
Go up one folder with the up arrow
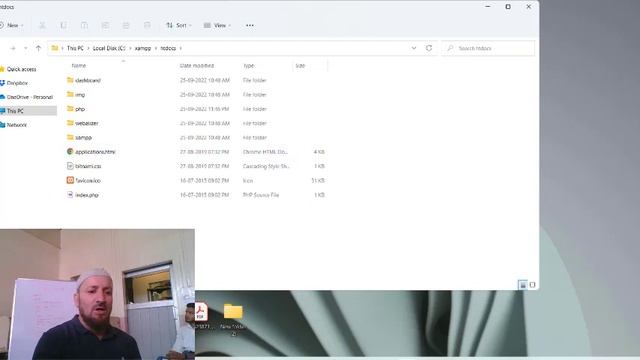tap(38, 48)
